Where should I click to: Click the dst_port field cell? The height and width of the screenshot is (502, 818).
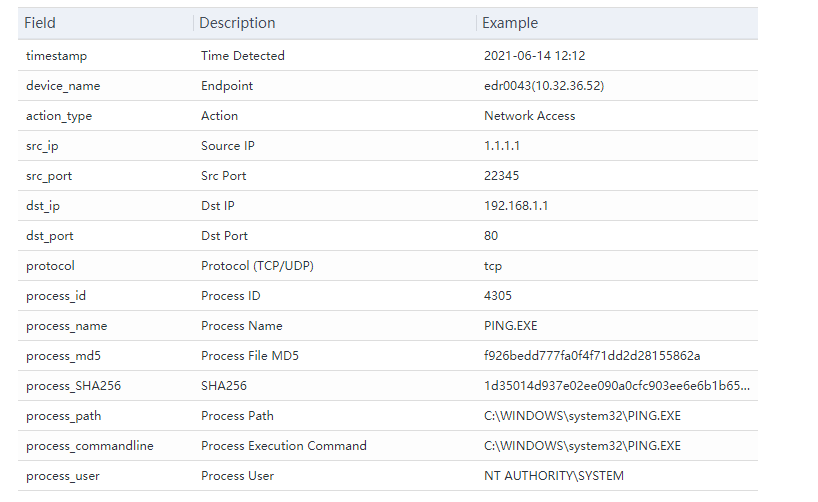pyautogui.click(x=49, y=236)
